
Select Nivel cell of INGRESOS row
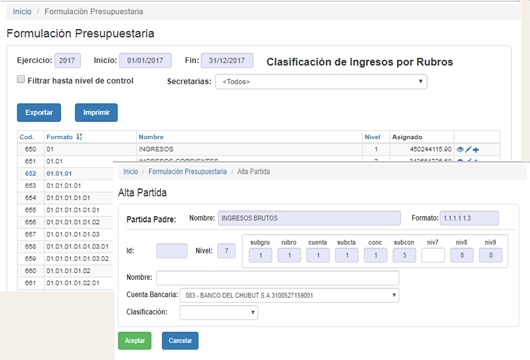coord(376,149)
